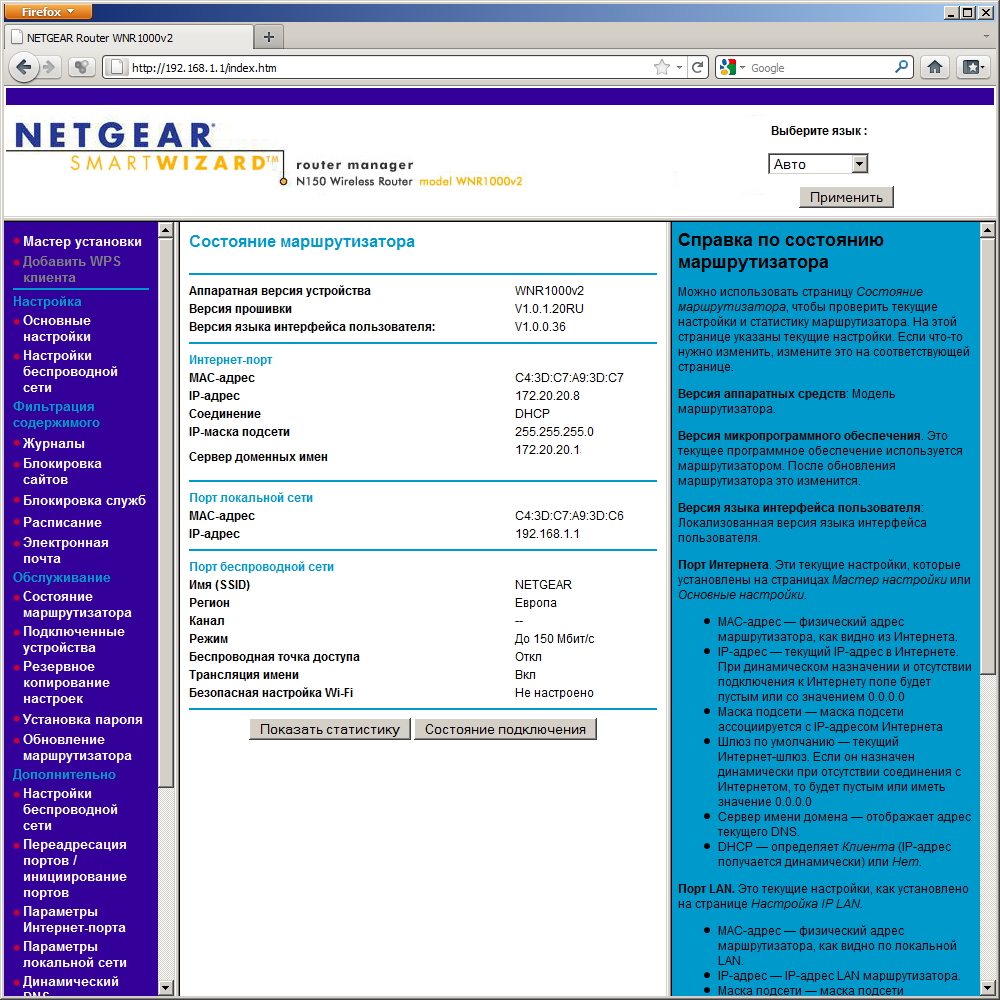Open Подключенные устройства link

[73, 640]
